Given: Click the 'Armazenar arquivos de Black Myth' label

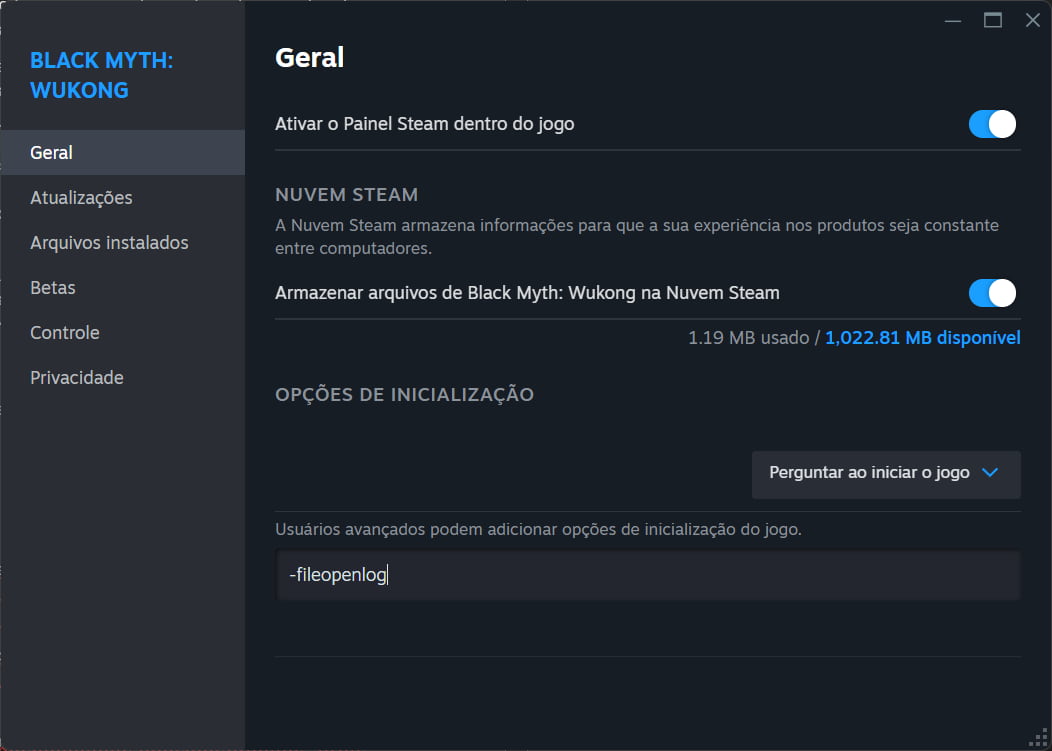Looking at the screenshot, I should [x=527, y=293].
